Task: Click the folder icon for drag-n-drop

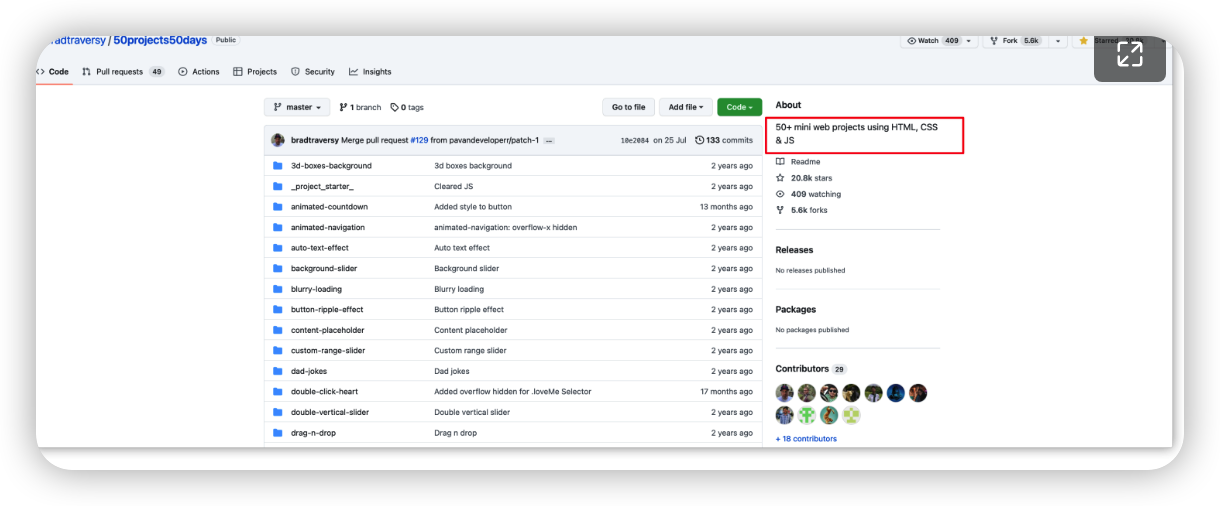Action: 278,433
